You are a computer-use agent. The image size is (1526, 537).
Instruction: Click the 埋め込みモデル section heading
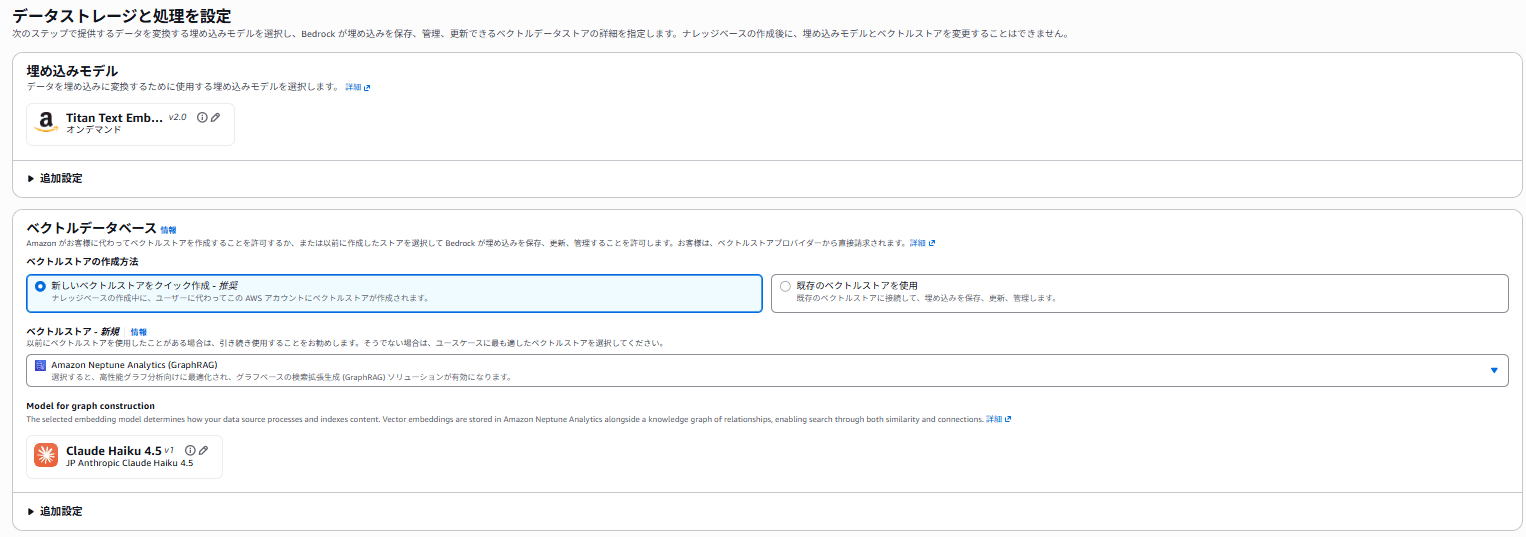pos(72,71)
